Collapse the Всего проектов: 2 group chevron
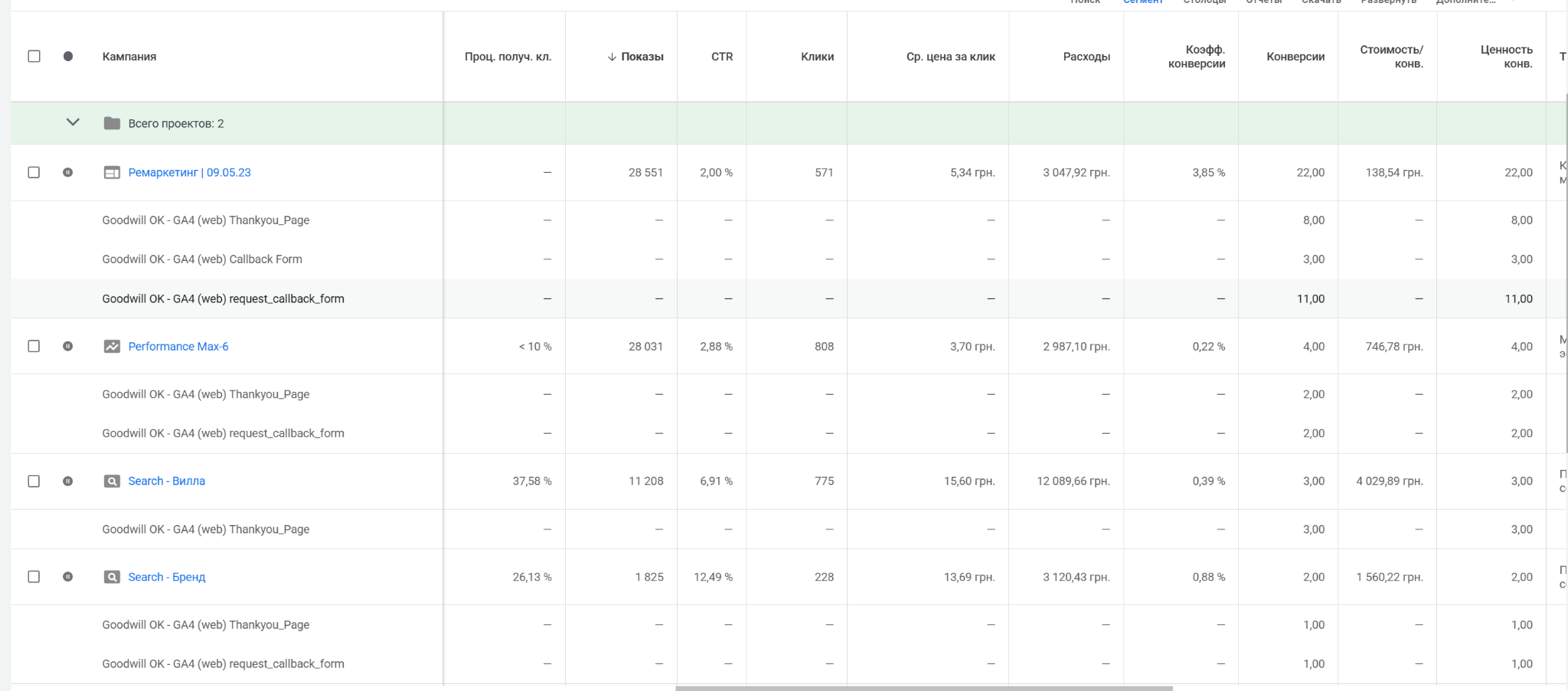This screenshot has width=1568, height=691. (x=73, y=122)
